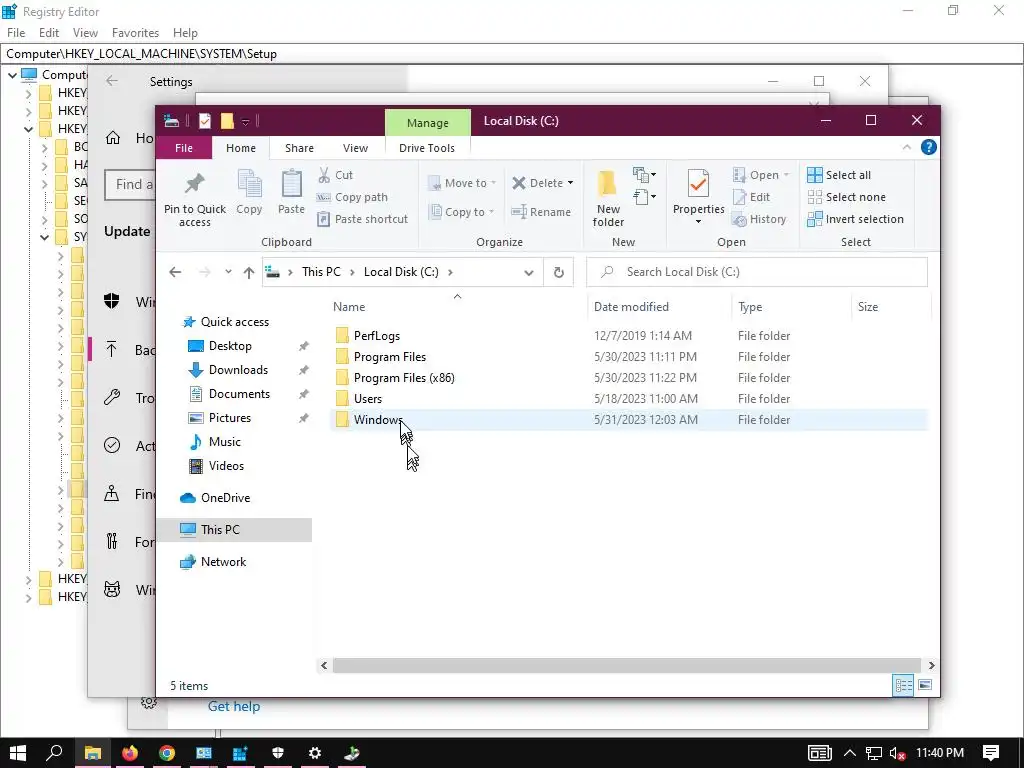Open taskbar Search

pyautogui.click(x=54, y=753)
